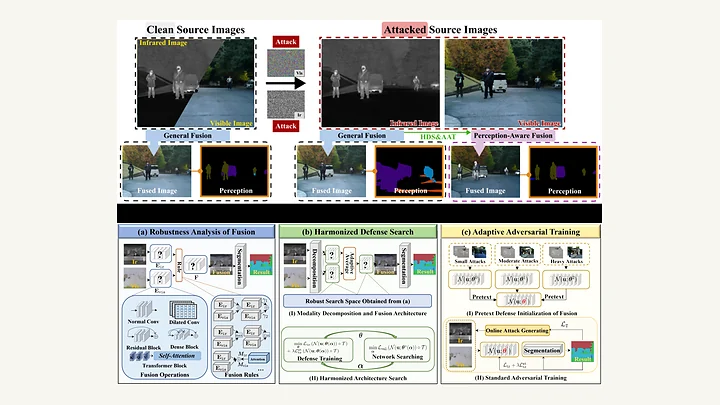This screenshot has height=405, width=720.
Task: Click the "Normal Conv" operation label
Action: pos(143,321)
